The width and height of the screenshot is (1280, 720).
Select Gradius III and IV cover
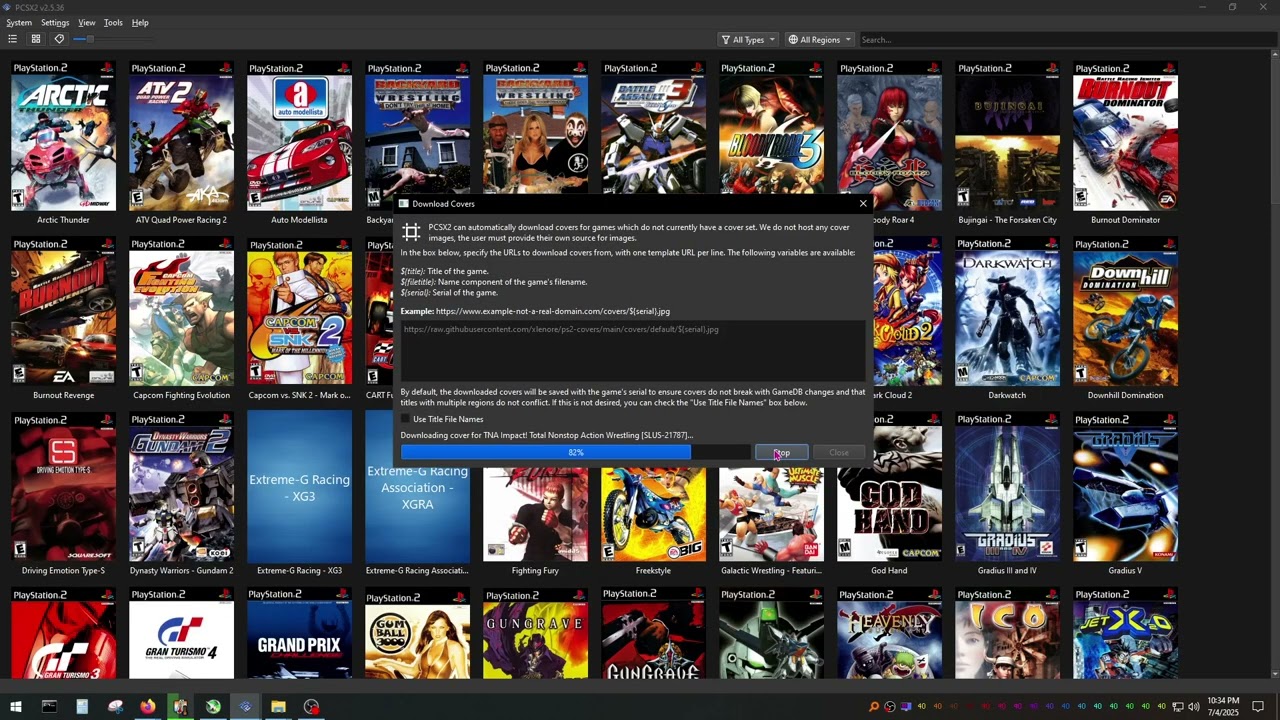point(1007,486)
